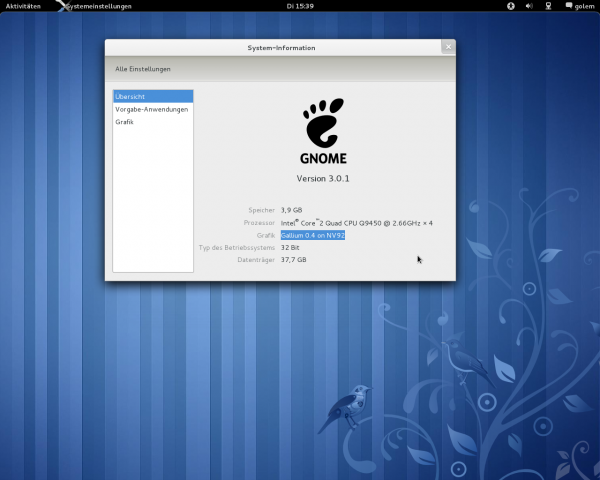Click the Version 3.0.1 text
Screen dimensions: 600x480
pyautogui.click(x=323, y=178)
